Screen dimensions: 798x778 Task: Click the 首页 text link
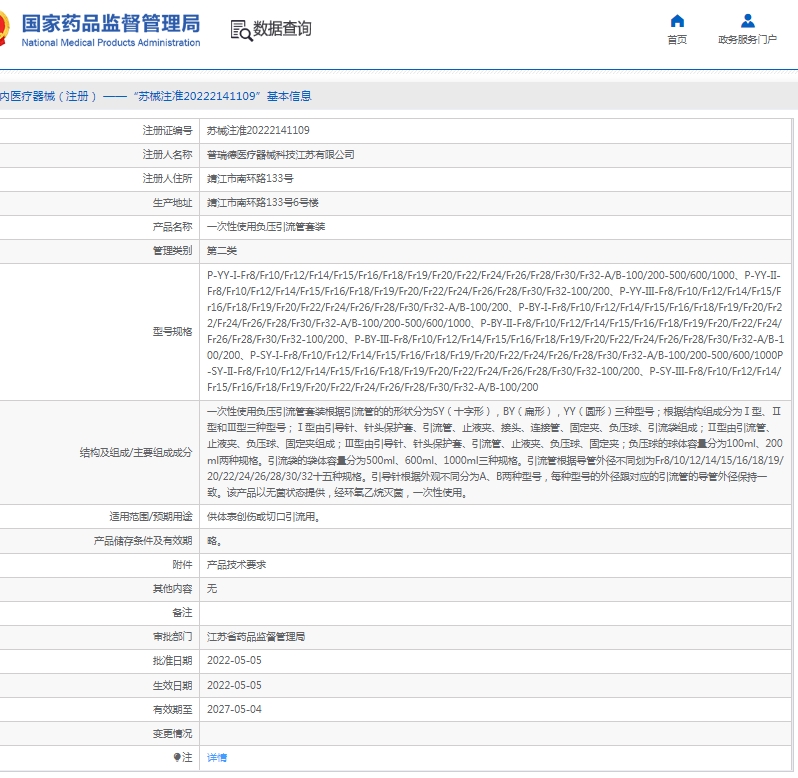(677, 40)
